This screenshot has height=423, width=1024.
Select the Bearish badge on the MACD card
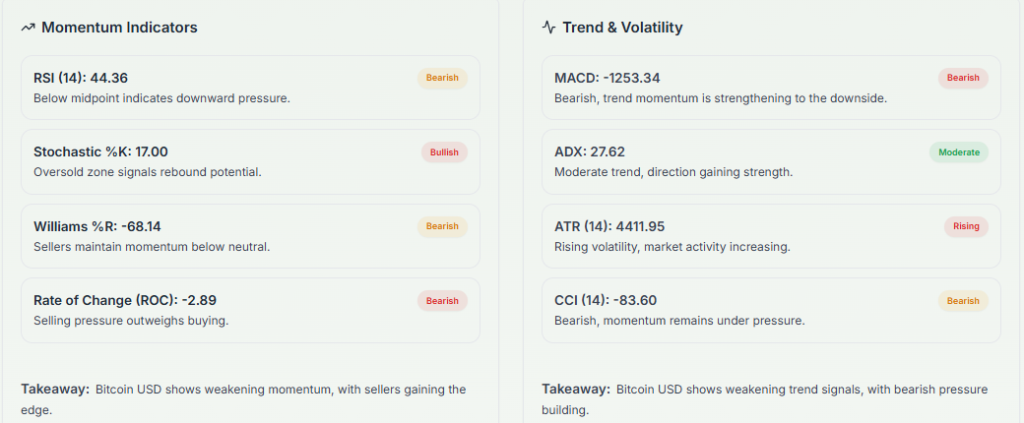coord(963,77)
